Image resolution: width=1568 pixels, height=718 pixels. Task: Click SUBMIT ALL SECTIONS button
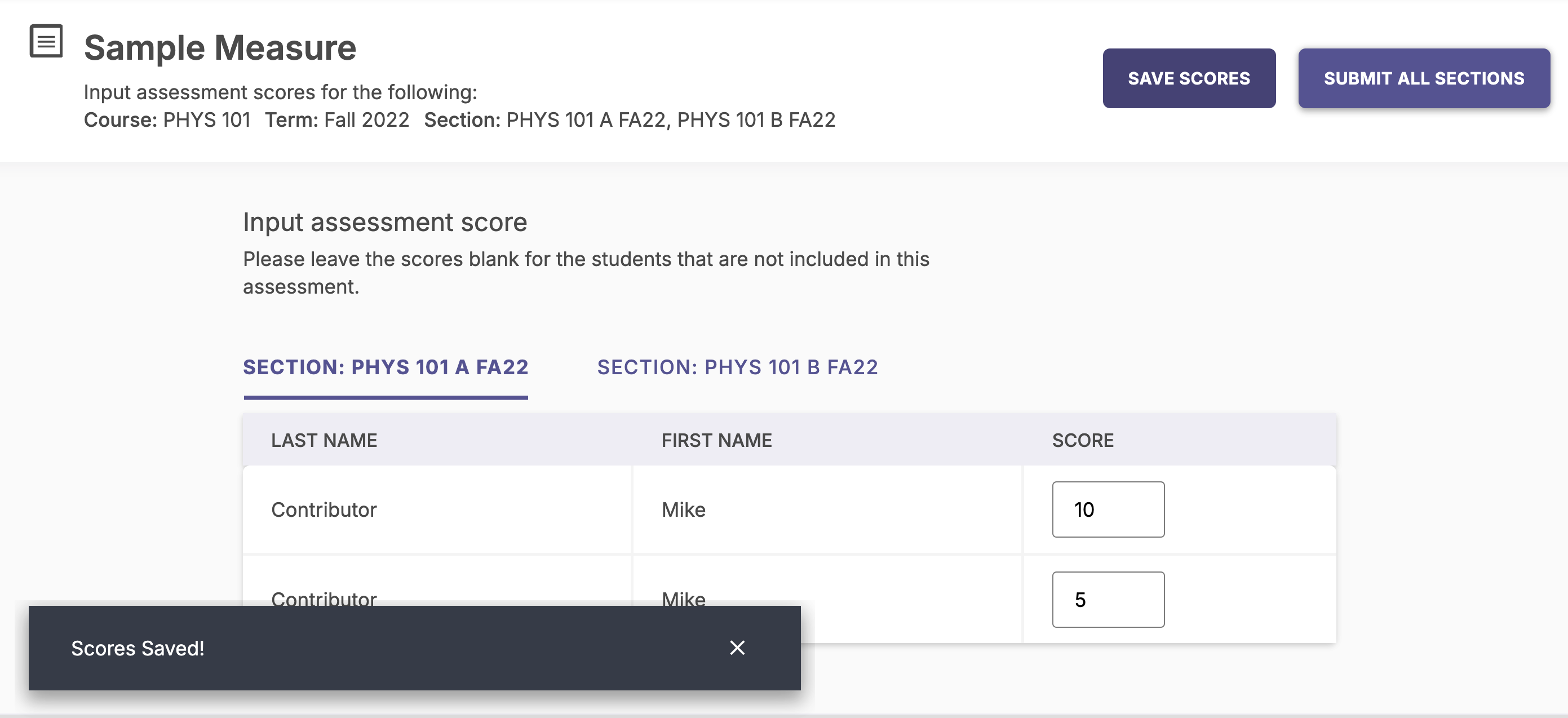pos(1423,78)
